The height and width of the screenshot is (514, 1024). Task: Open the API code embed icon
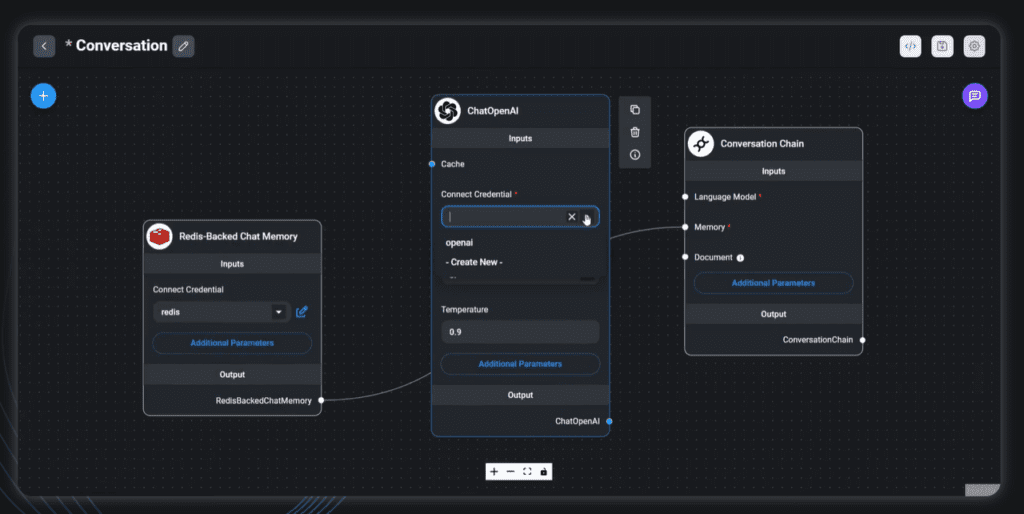click(910, 46)
